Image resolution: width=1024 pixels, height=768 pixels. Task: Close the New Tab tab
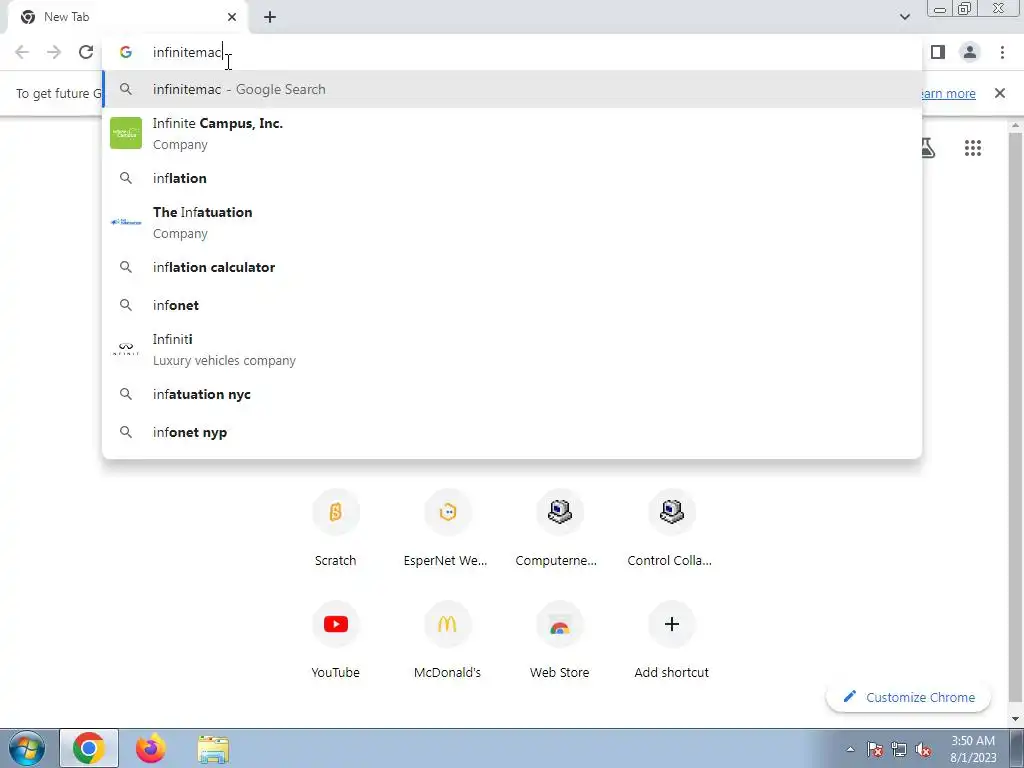coord(232,17)
